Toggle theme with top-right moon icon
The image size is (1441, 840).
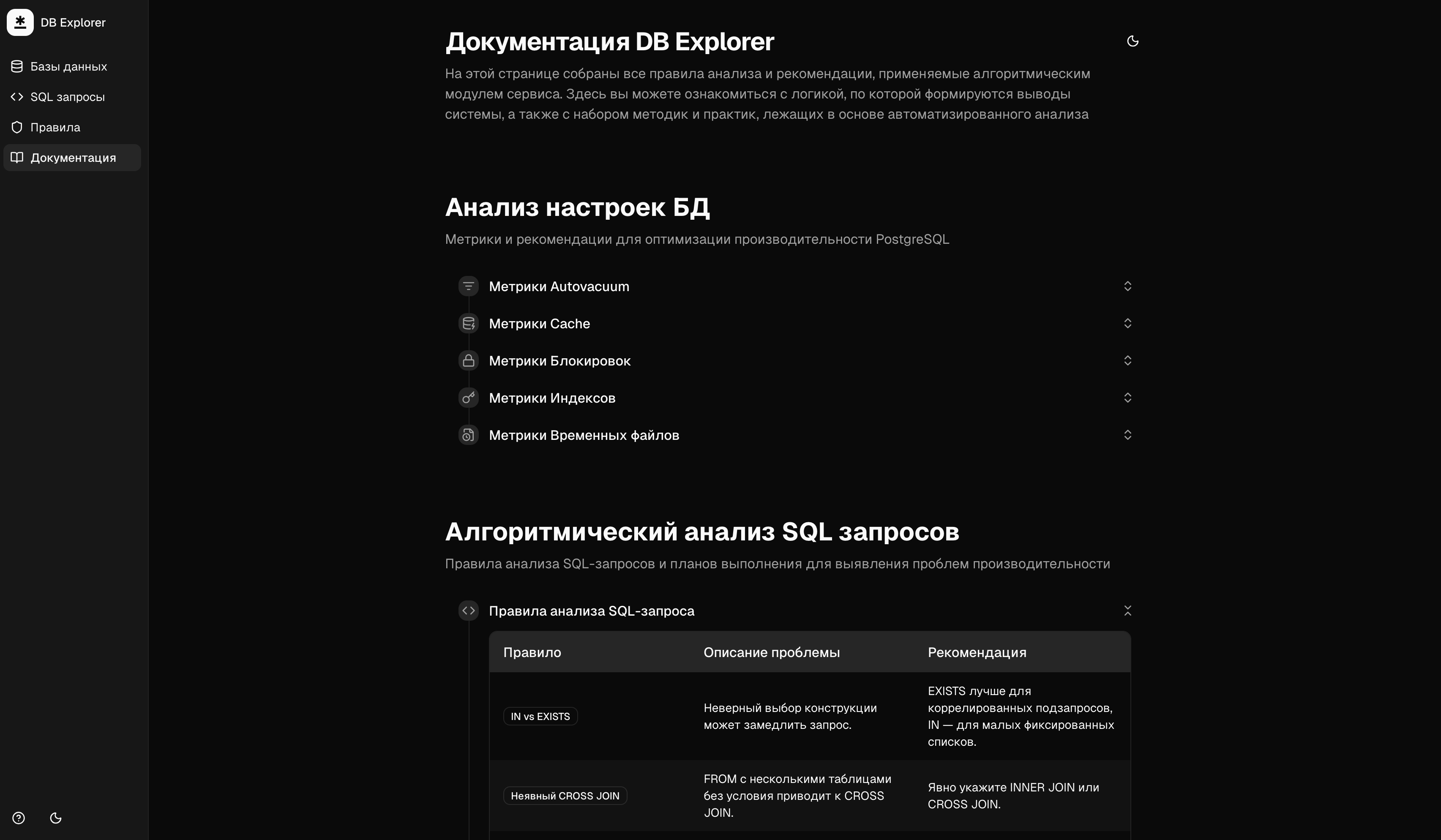click(1132, 41)
